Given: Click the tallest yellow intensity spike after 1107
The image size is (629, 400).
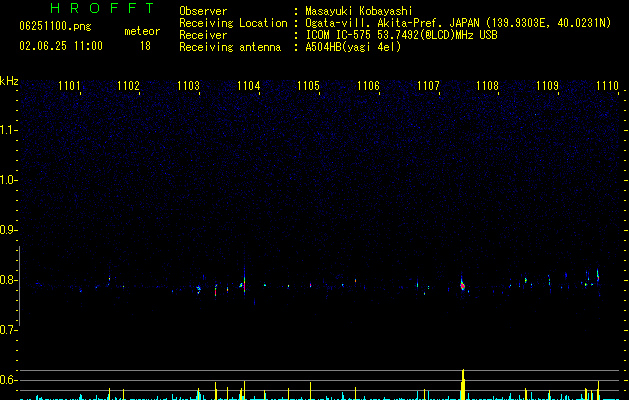Looking at the screenshot, I should tap(463, 384).
